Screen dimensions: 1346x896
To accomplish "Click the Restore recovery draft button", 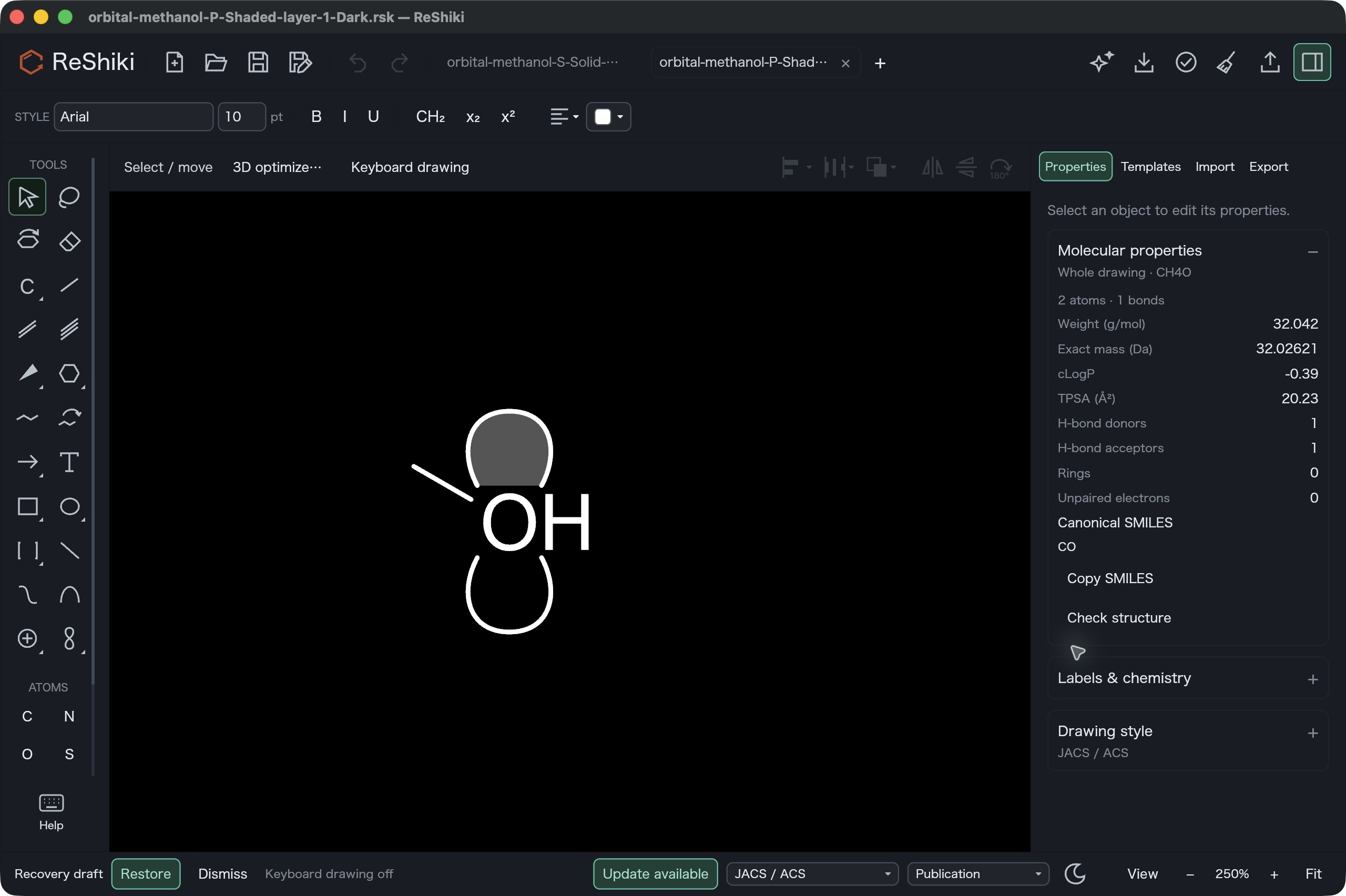I will (x=146, y=874).
